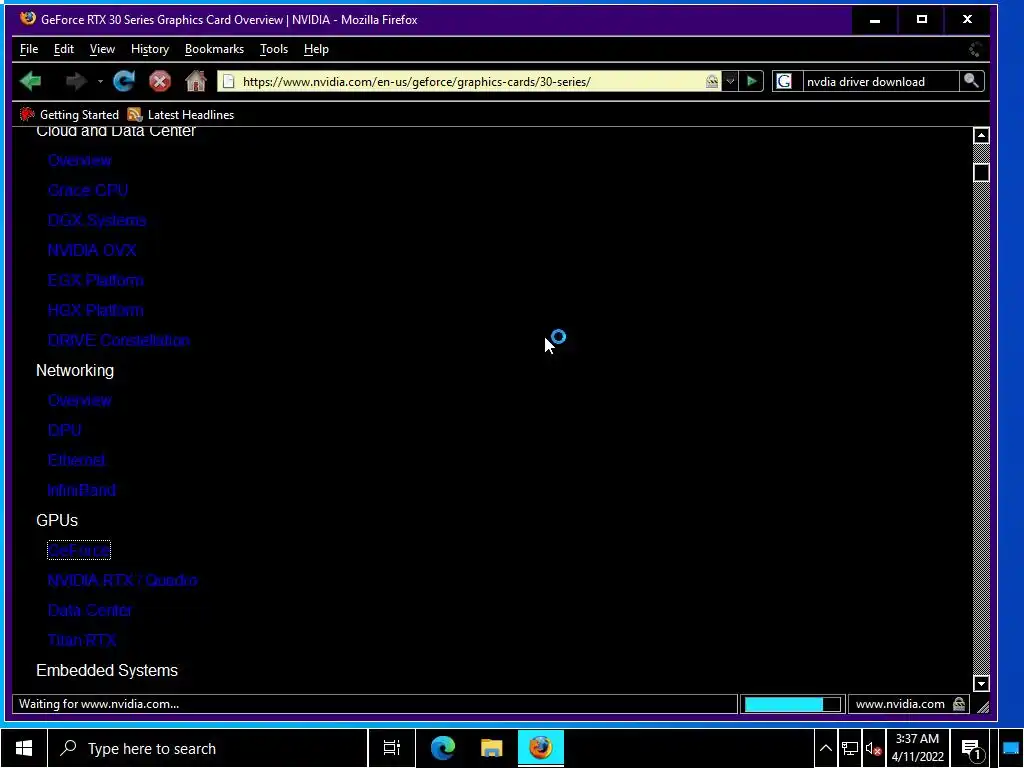1024x768 pixels.
Task: Click the 'Embedded Systems' heading text
Action: click(x=106, y=671)
